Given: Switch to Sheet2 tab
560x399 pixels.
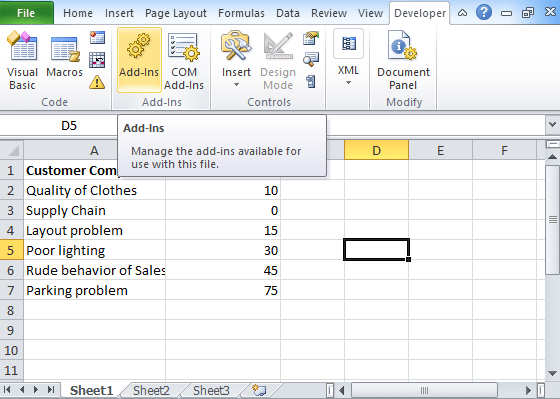Looking at the screenshot, I should (151, 390).
